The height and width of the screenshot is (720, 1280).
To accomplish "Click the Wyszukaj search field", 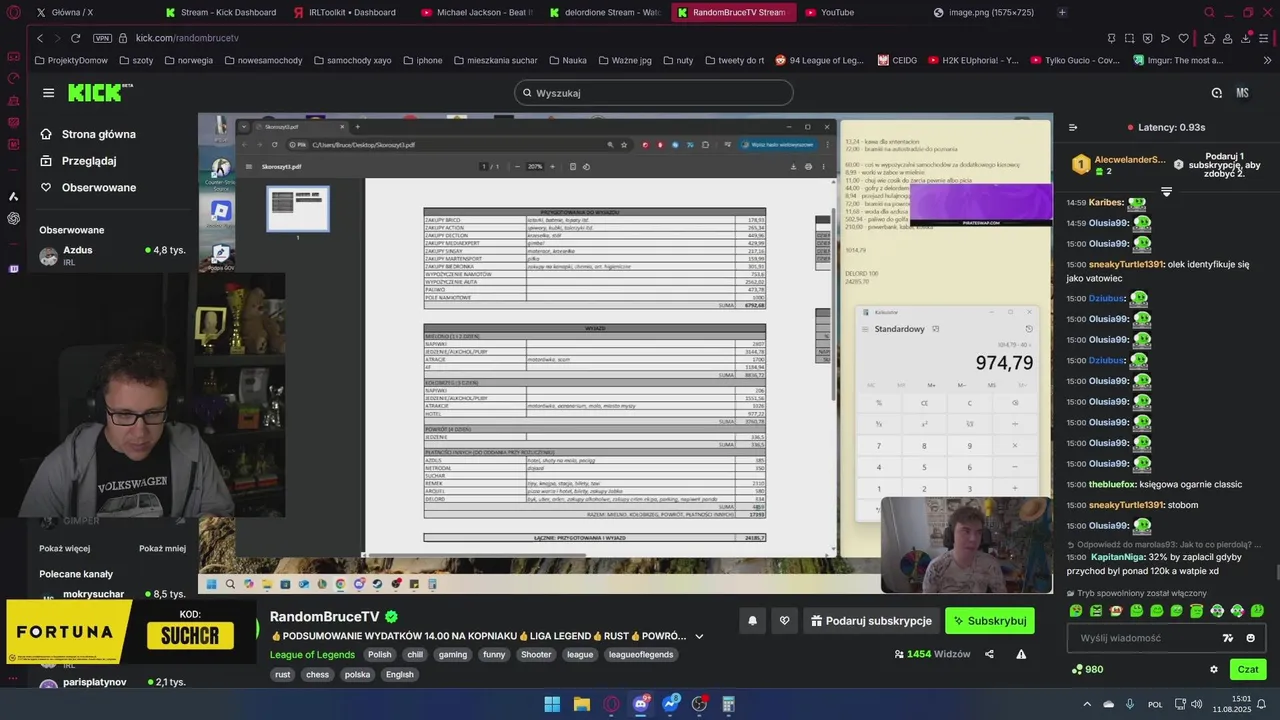I will pyautogui.click(x=654, y=93).
